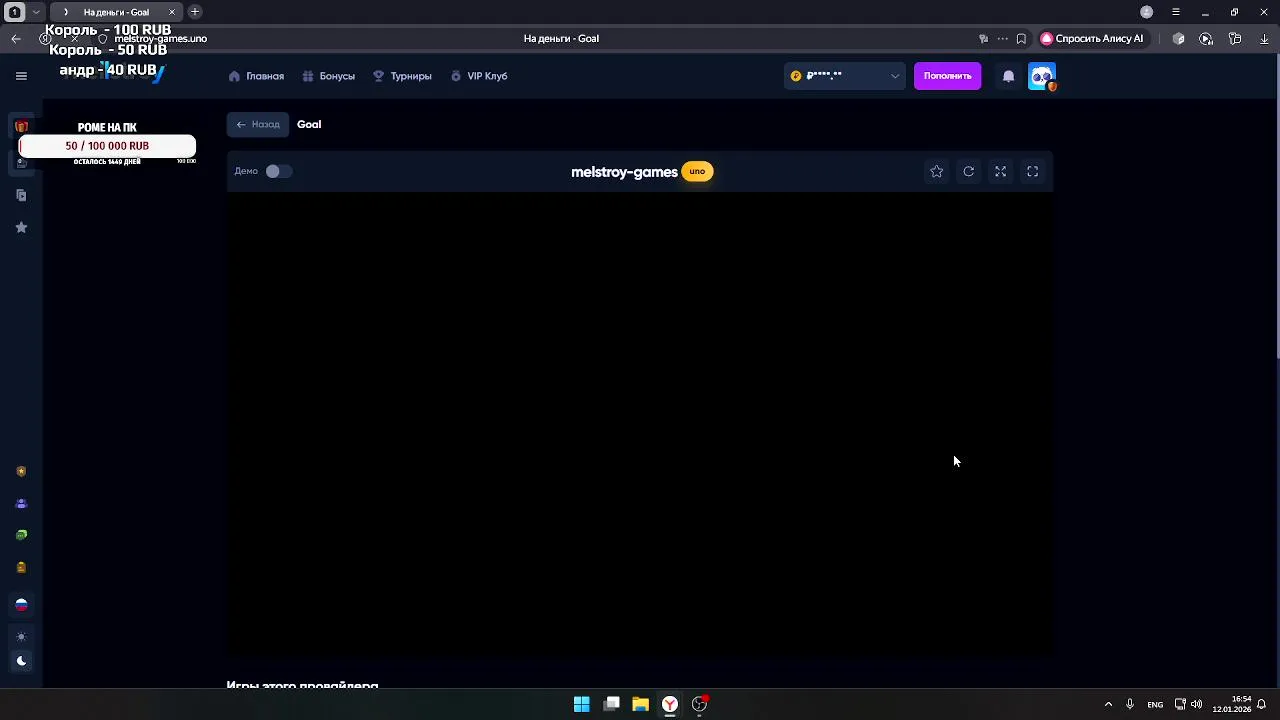Open the Yandex Browser taskbar icon
The width and height of the screenshot is (1280, 720).
click(670, 704)
